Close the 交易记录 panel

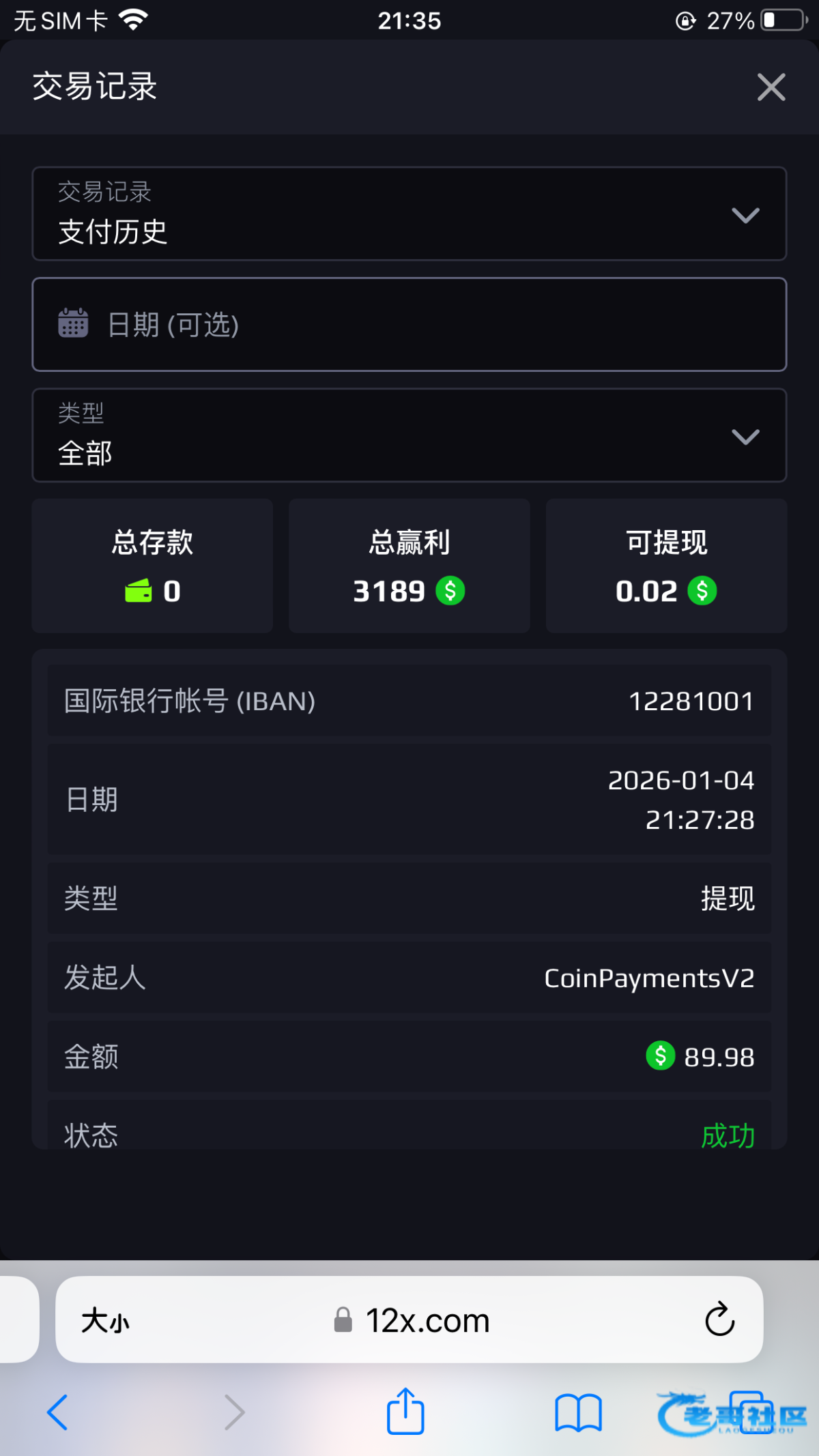coord(771,87)
